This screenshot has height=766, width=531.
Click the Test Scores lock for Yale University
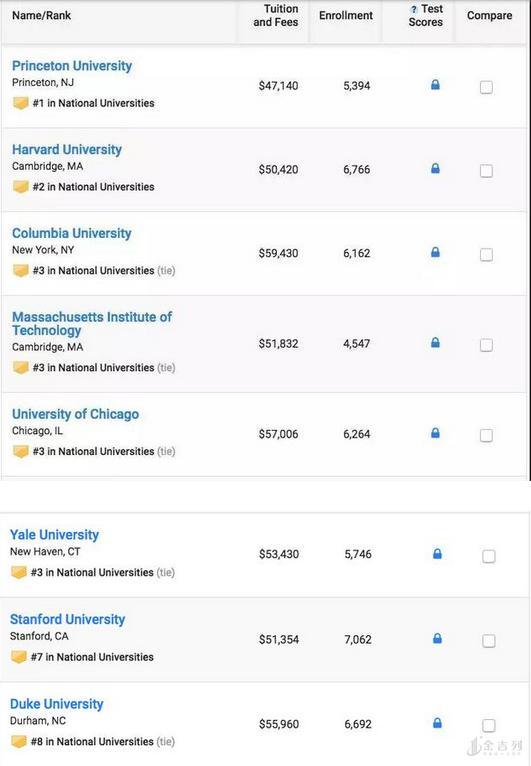437,553
